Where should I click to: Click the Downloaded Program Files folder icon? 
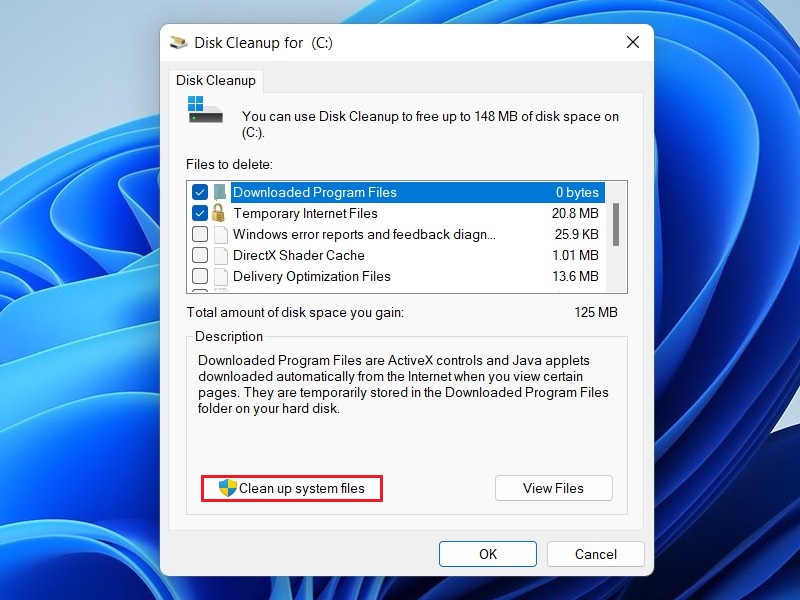220,192
